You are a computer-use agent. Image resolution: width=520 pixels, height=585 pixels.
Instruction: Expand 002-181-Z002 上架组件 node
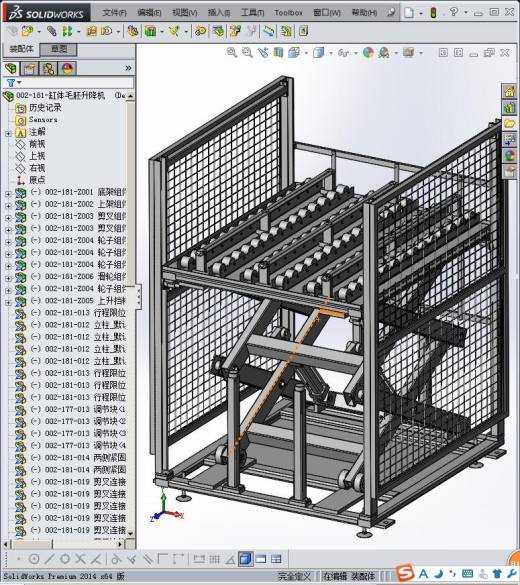(x=8, y=206)
